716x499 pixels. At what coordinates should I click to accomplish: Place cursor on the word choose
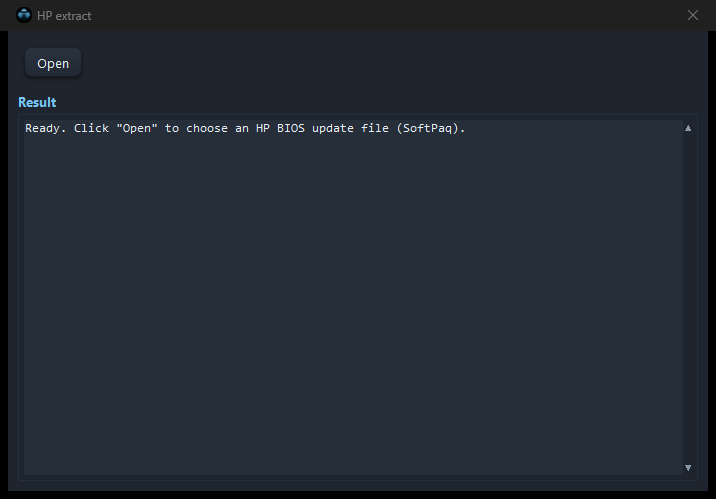pos(207,128)
